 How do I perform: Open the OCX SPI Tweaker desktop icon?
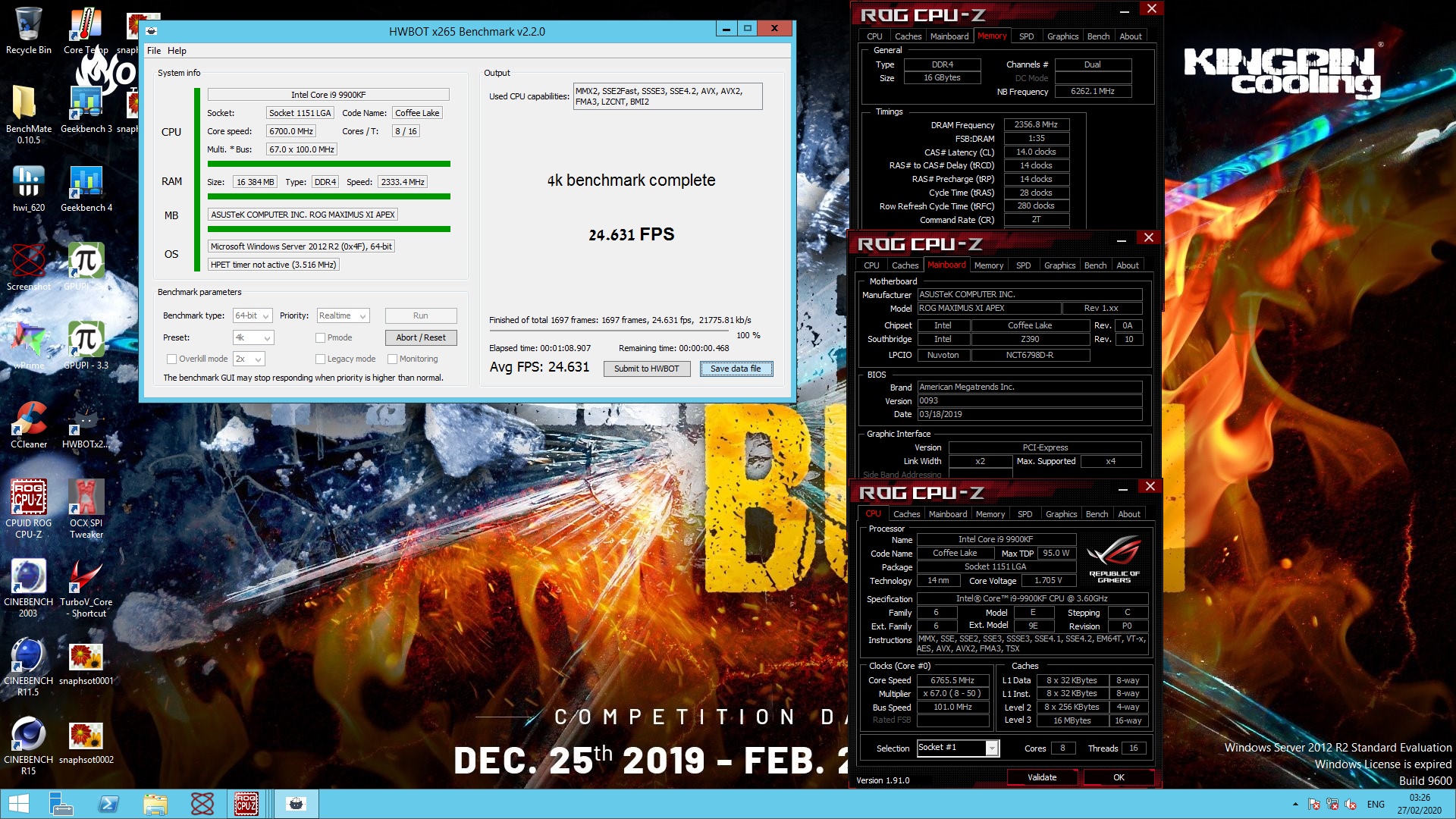(86, 509)
